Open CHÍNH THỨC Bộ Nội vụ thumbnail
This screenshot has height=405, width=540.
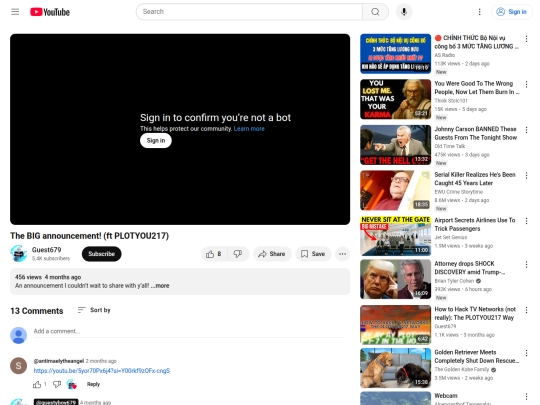(x=395, y=54)
